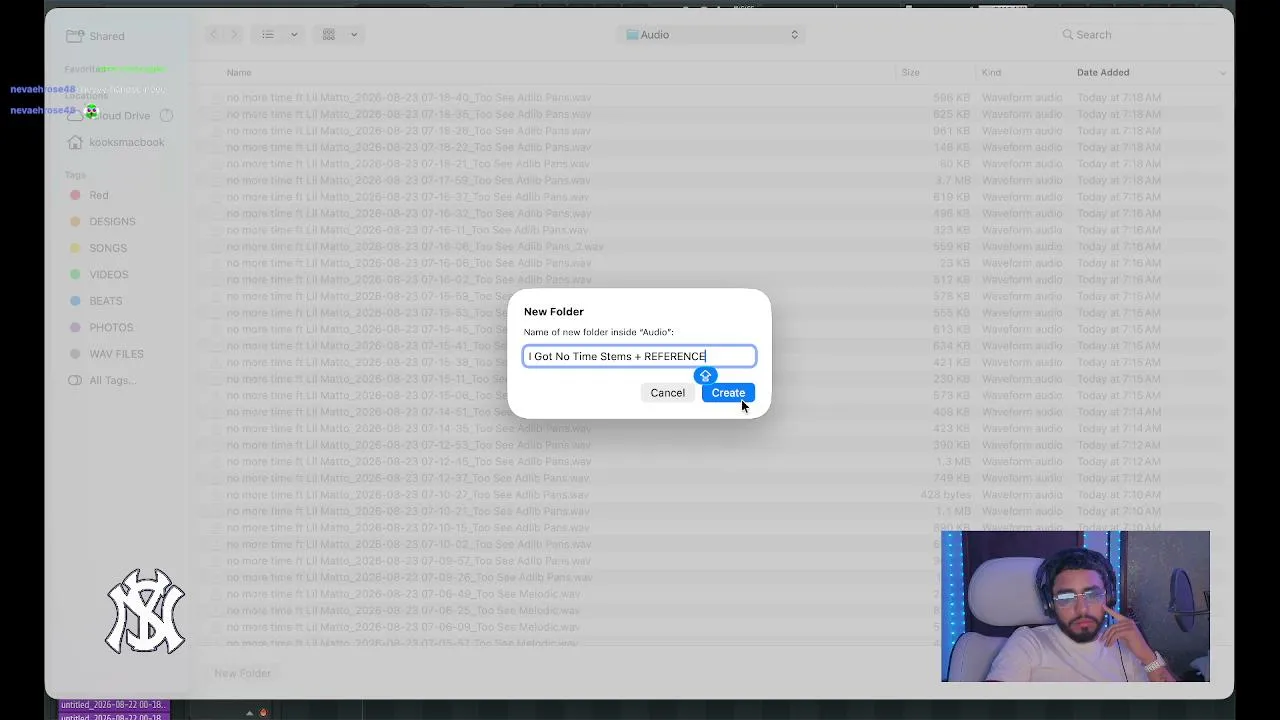1280x720 pixels.
Task: Sort by the Kind column header
Action: pos(991,72)
